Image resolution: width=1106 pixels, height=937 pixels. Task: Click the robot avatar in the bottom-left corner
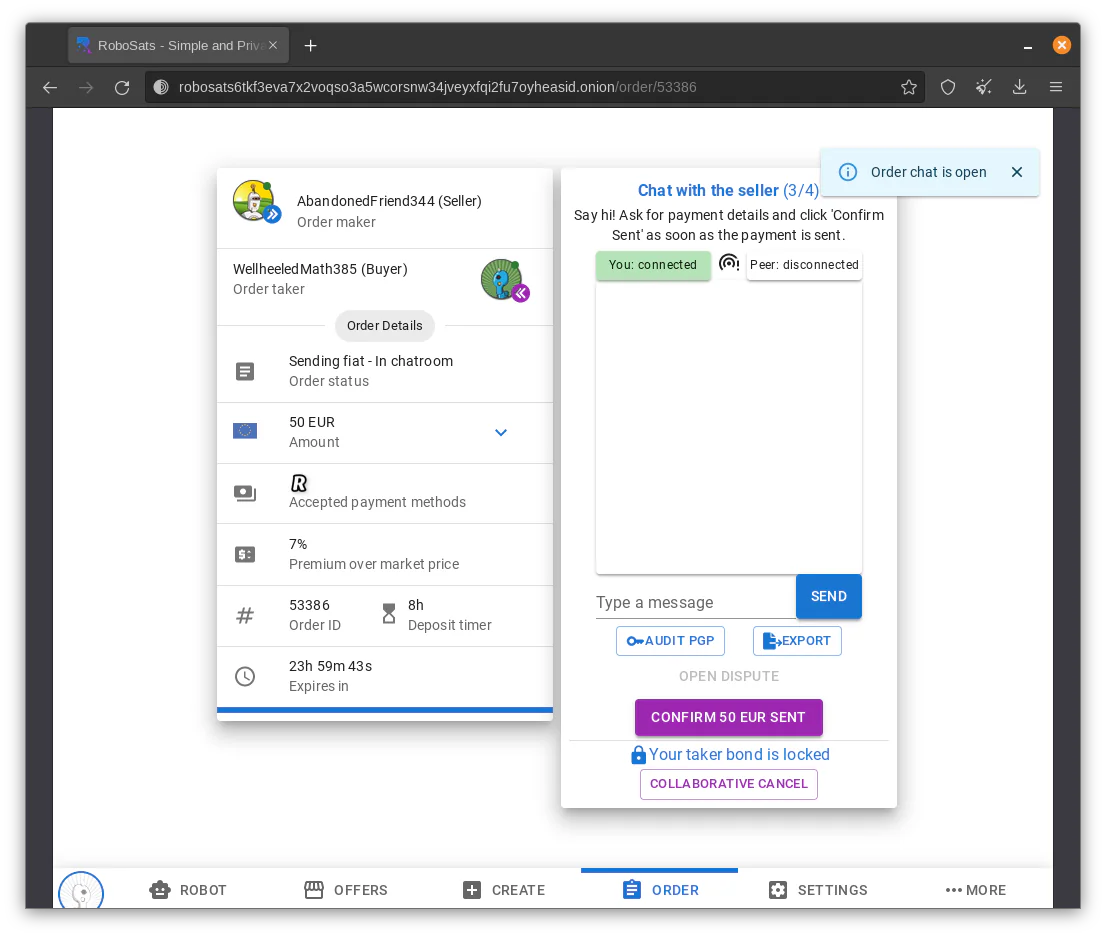coord(81,891)
